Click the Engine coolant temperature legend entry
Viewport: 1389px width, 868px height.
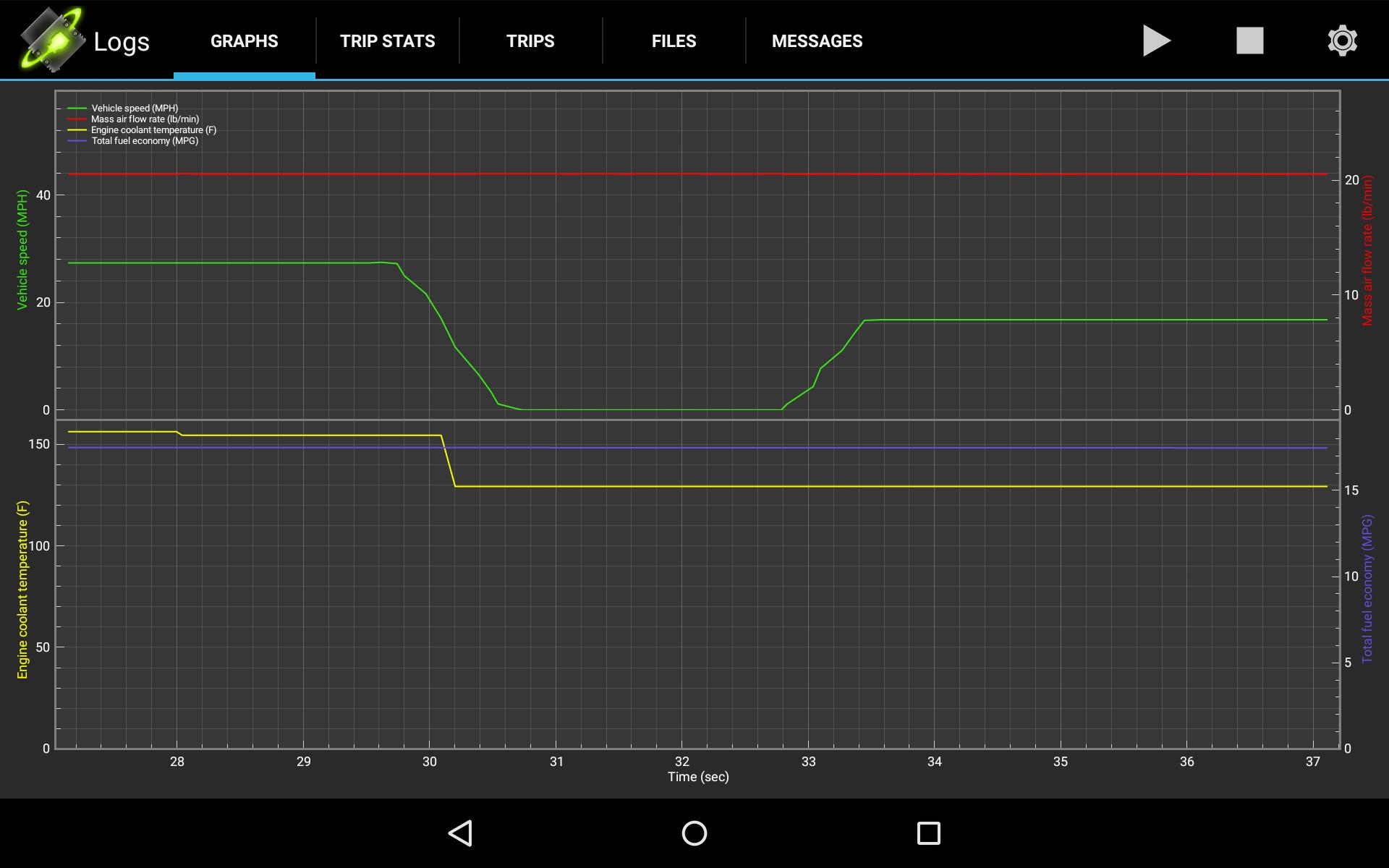coord(142,130)
